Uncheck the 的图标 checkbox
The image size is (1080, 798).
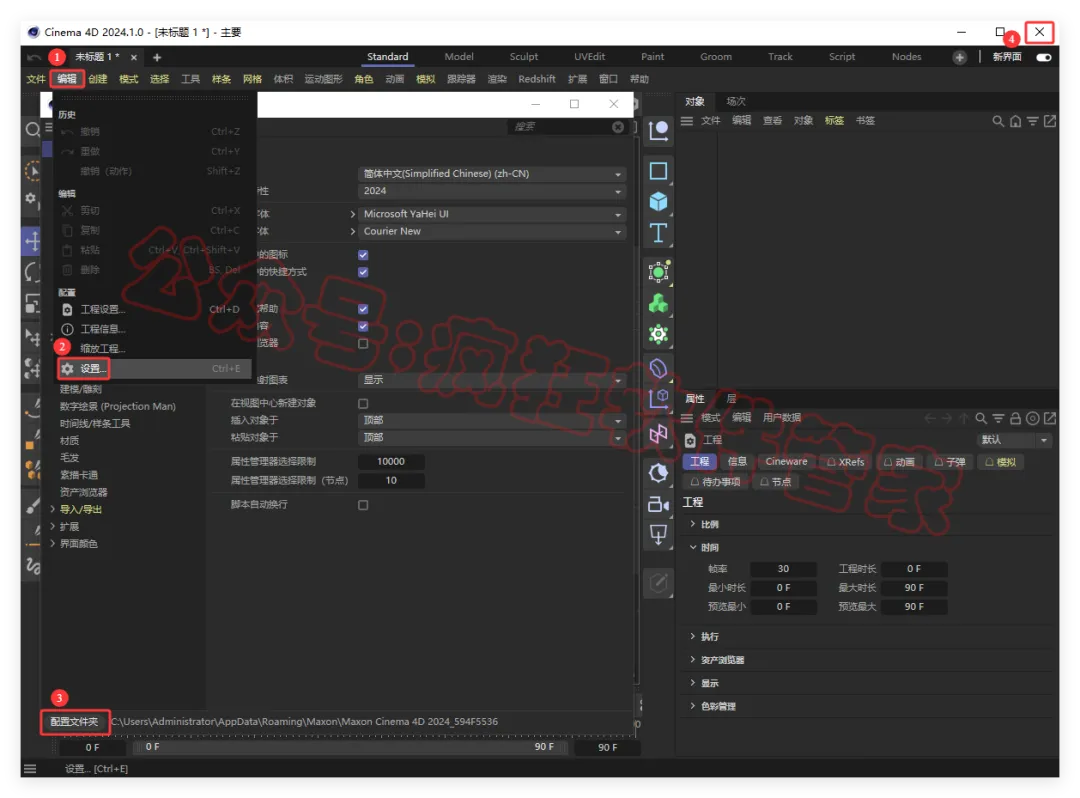[x=363, y=255]
